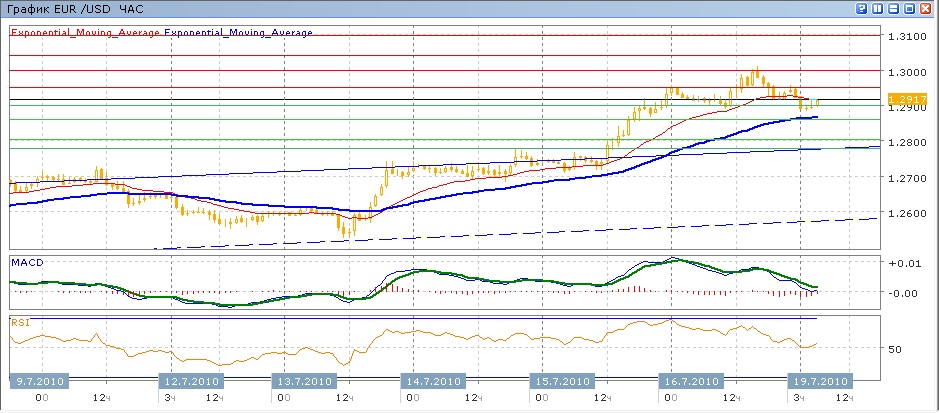Click the 1.3100 price axis label

click(906, 36)
